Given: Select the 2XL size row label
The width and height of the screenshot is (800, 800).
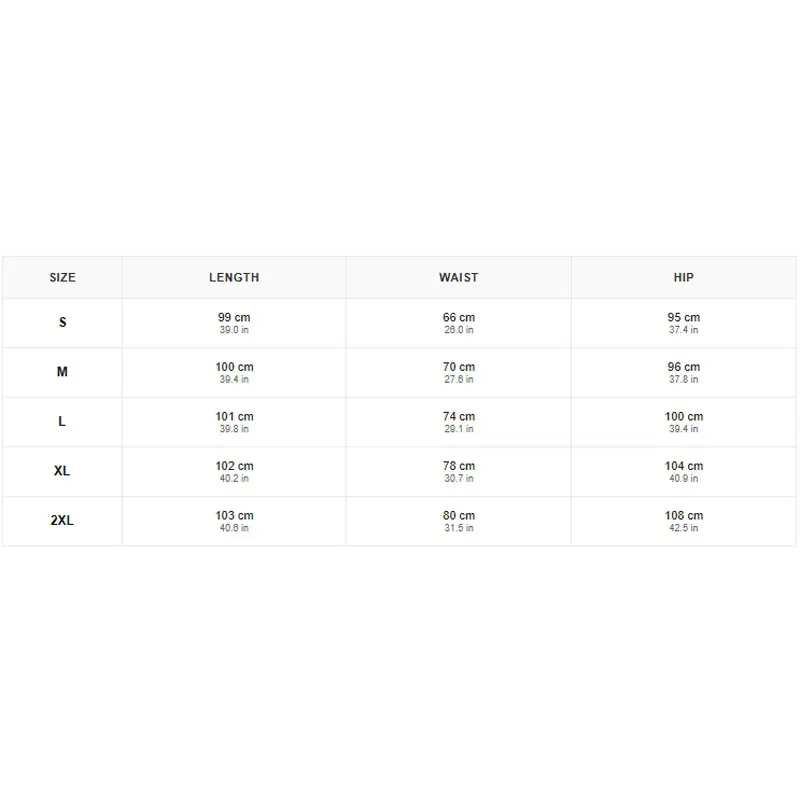Looking at the screenshot, I should tap(62, 520).
